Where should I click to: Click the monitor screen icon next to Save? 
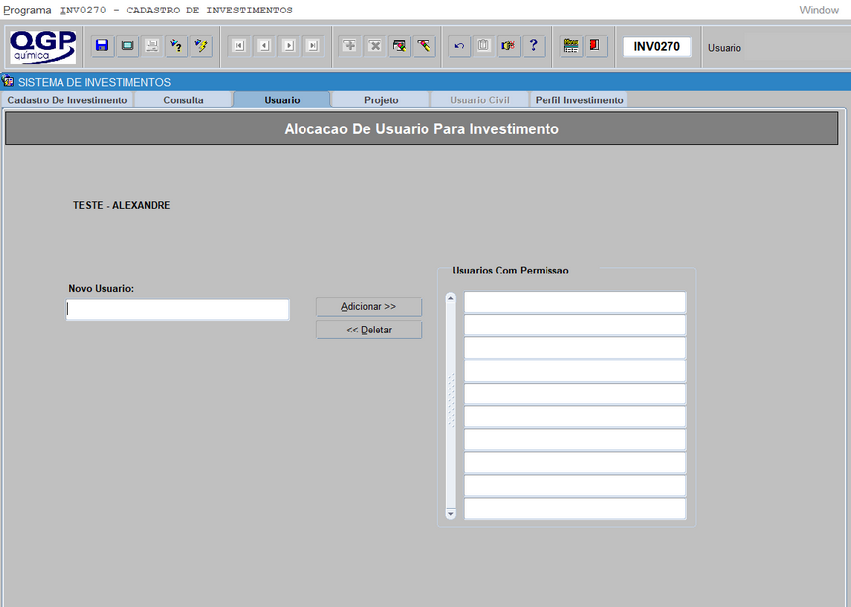(127, 46)
